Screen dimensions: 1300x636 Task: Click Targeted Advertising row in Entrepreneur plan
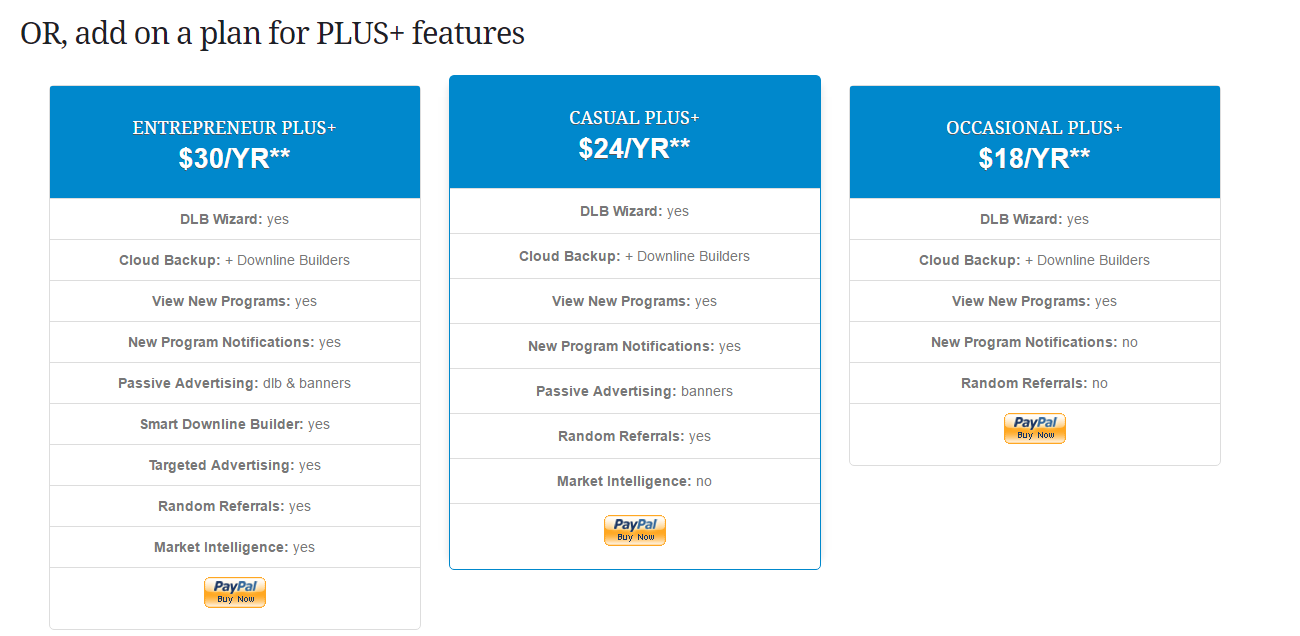[235, 465]
